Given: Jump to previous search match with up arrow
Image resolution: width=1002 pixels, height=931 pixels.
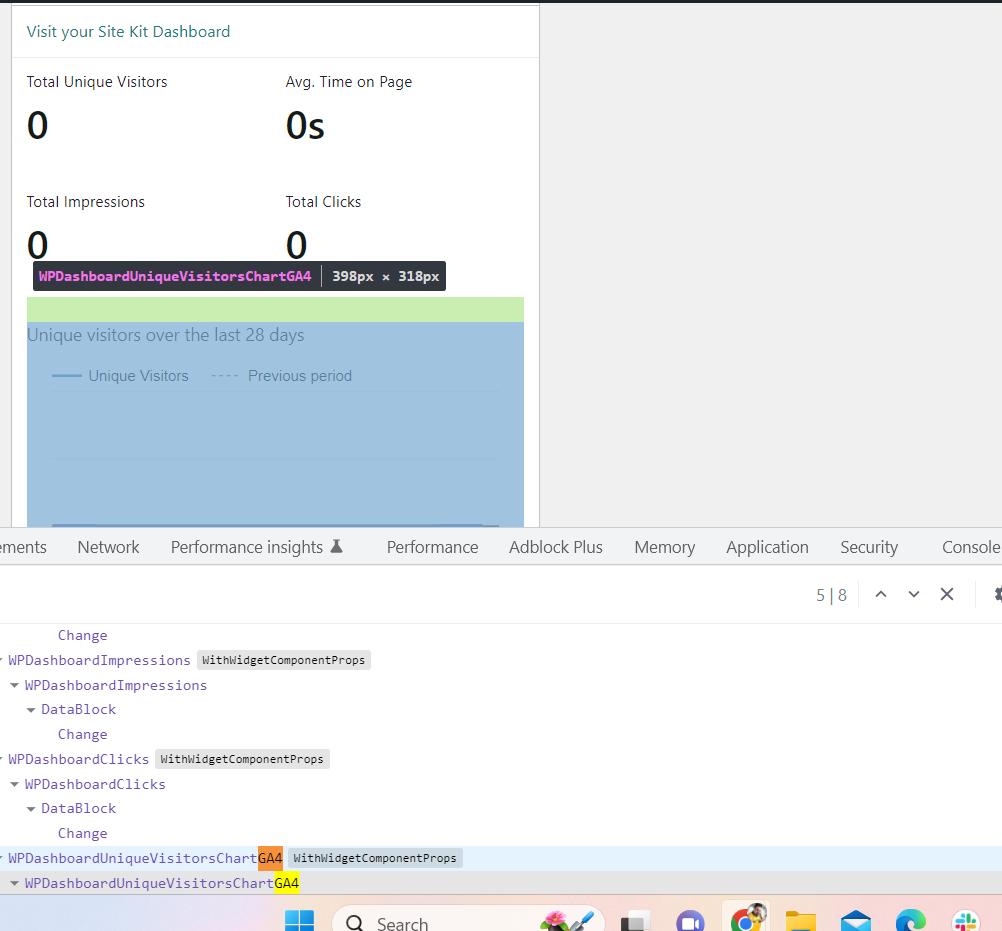Looking at the screenshot, I should (x=880, y=594).
